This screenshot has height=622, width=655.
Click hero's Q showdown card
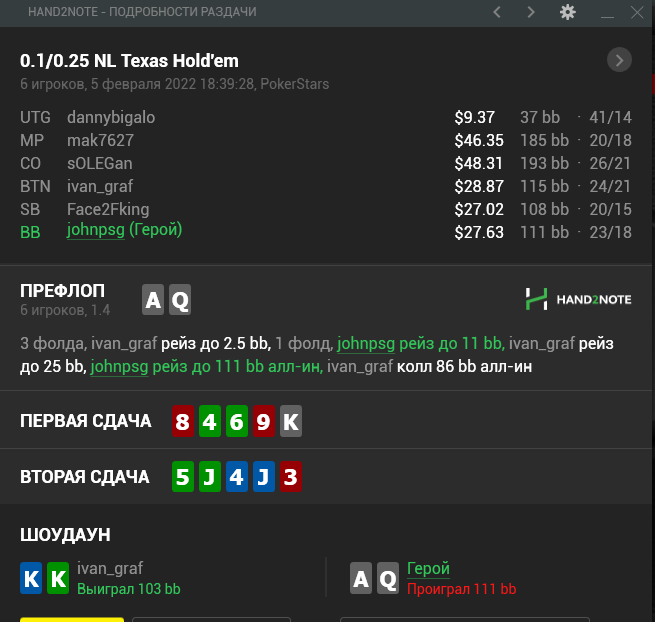pyautogui.click(x=388, y=578)
